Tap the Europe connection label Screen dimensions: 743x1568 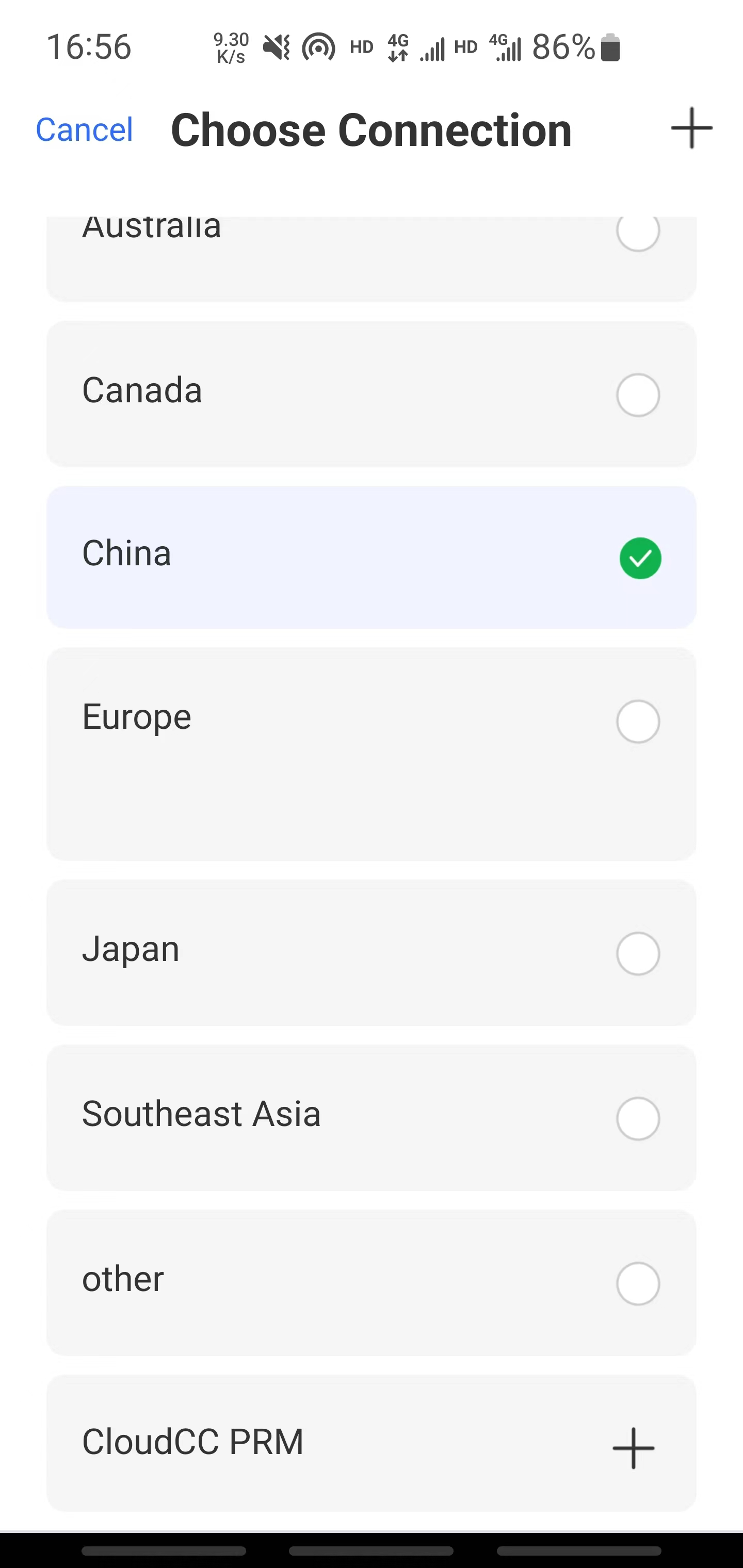pos(136,717)
